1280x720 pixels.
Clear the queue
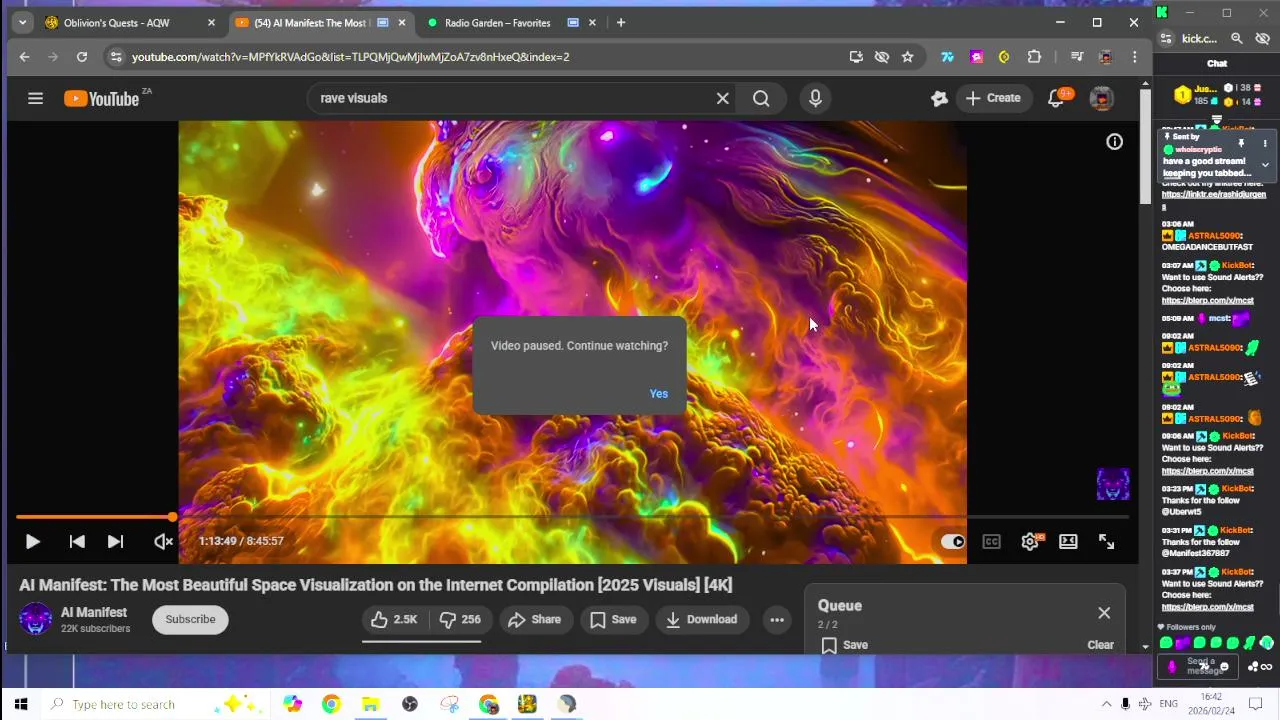point(1100,645)
